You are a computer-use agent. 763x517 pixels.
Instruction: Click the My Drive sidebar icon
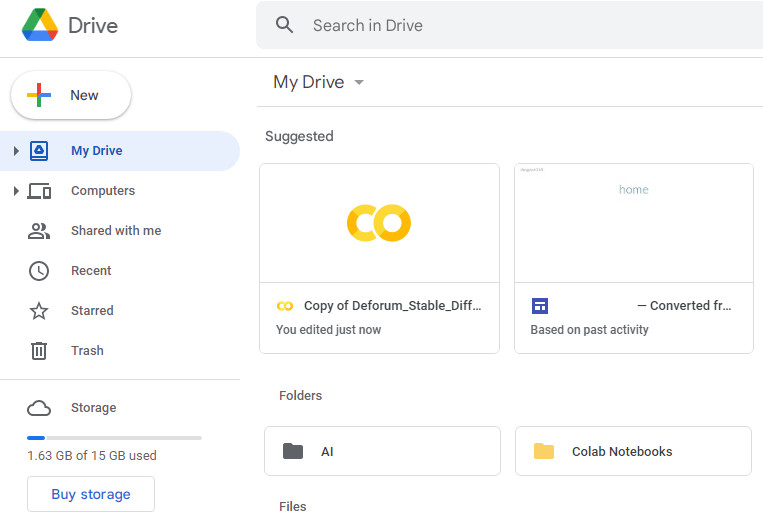39,151
